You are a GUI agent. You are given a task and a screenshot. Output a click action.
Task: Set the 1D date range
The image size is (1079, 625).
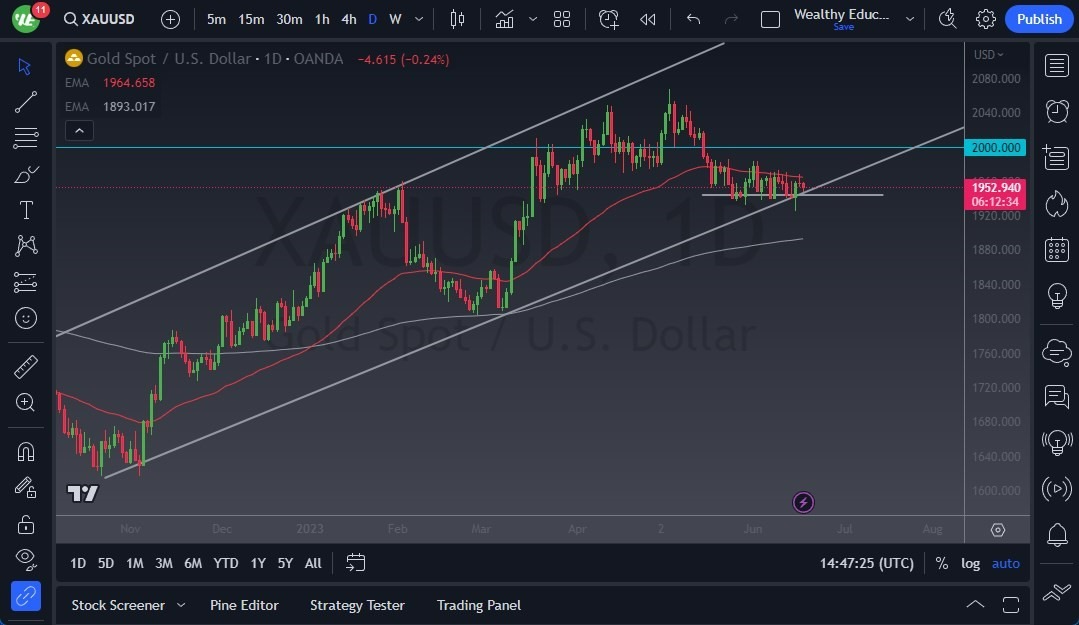coord(78,563)
